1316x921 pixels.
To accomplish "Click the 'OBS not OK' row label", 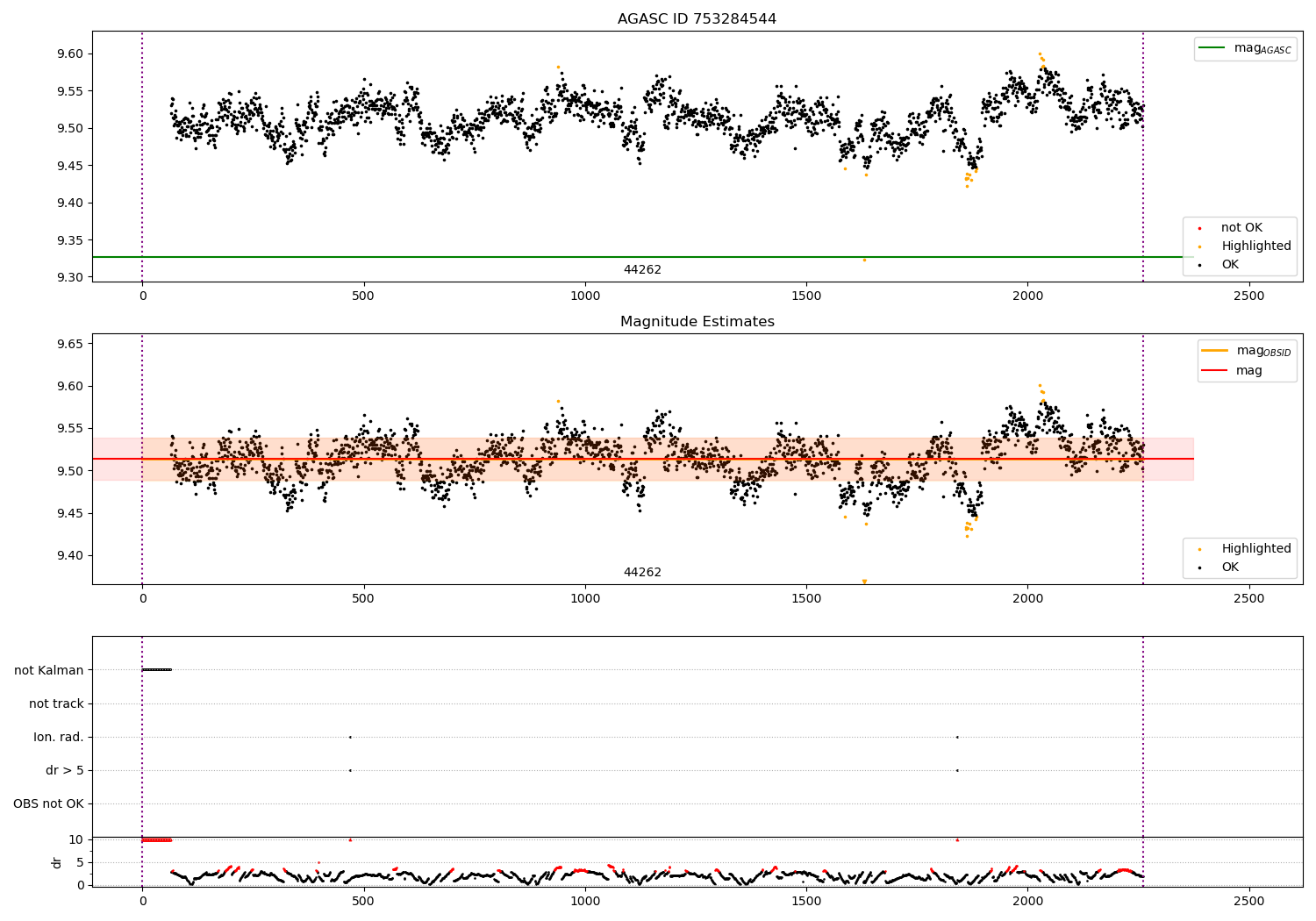I will pos(49,803).
